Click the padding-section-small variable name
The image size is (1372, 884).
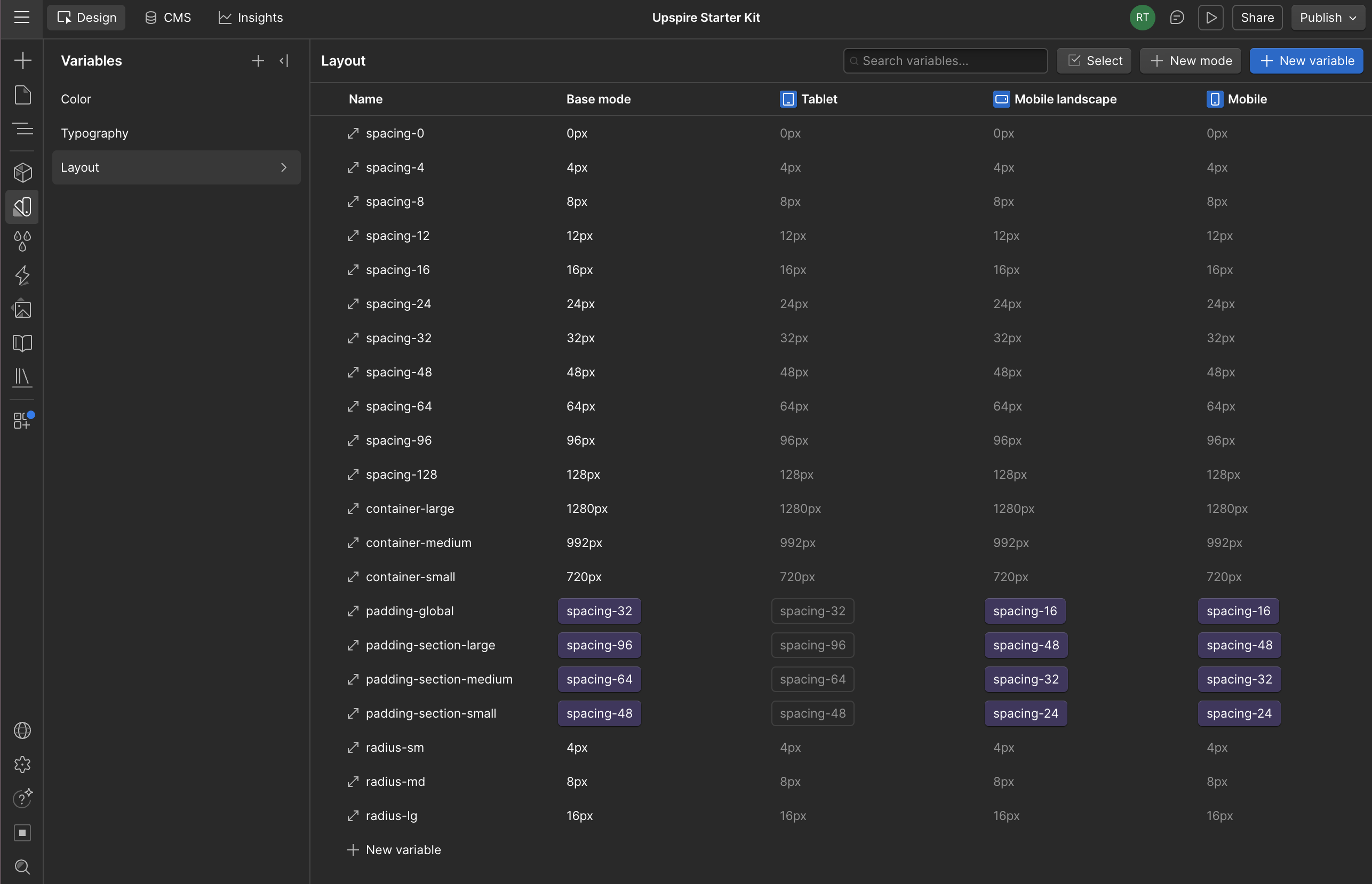[x=430, y=713]
